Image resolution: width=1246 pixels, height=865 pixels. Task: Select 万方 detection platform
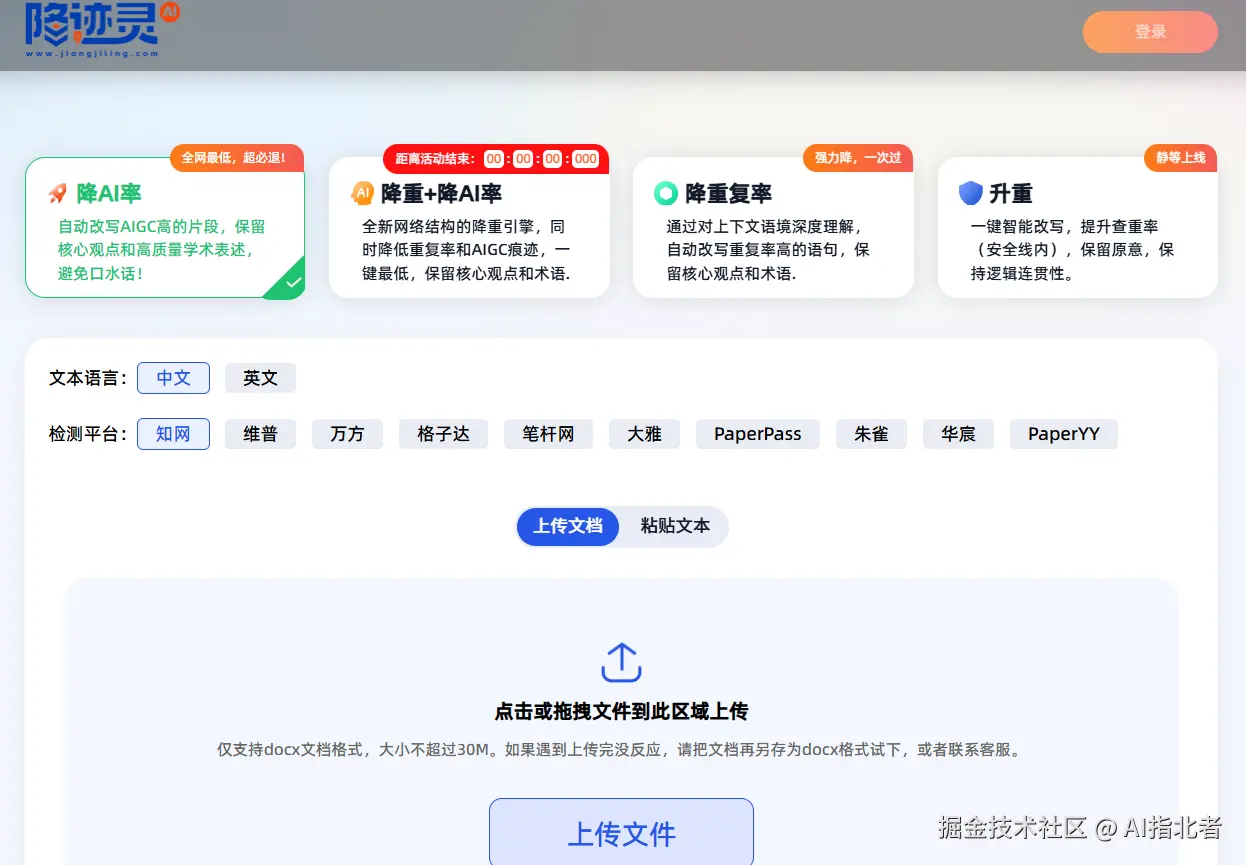(x=347, y=434)
